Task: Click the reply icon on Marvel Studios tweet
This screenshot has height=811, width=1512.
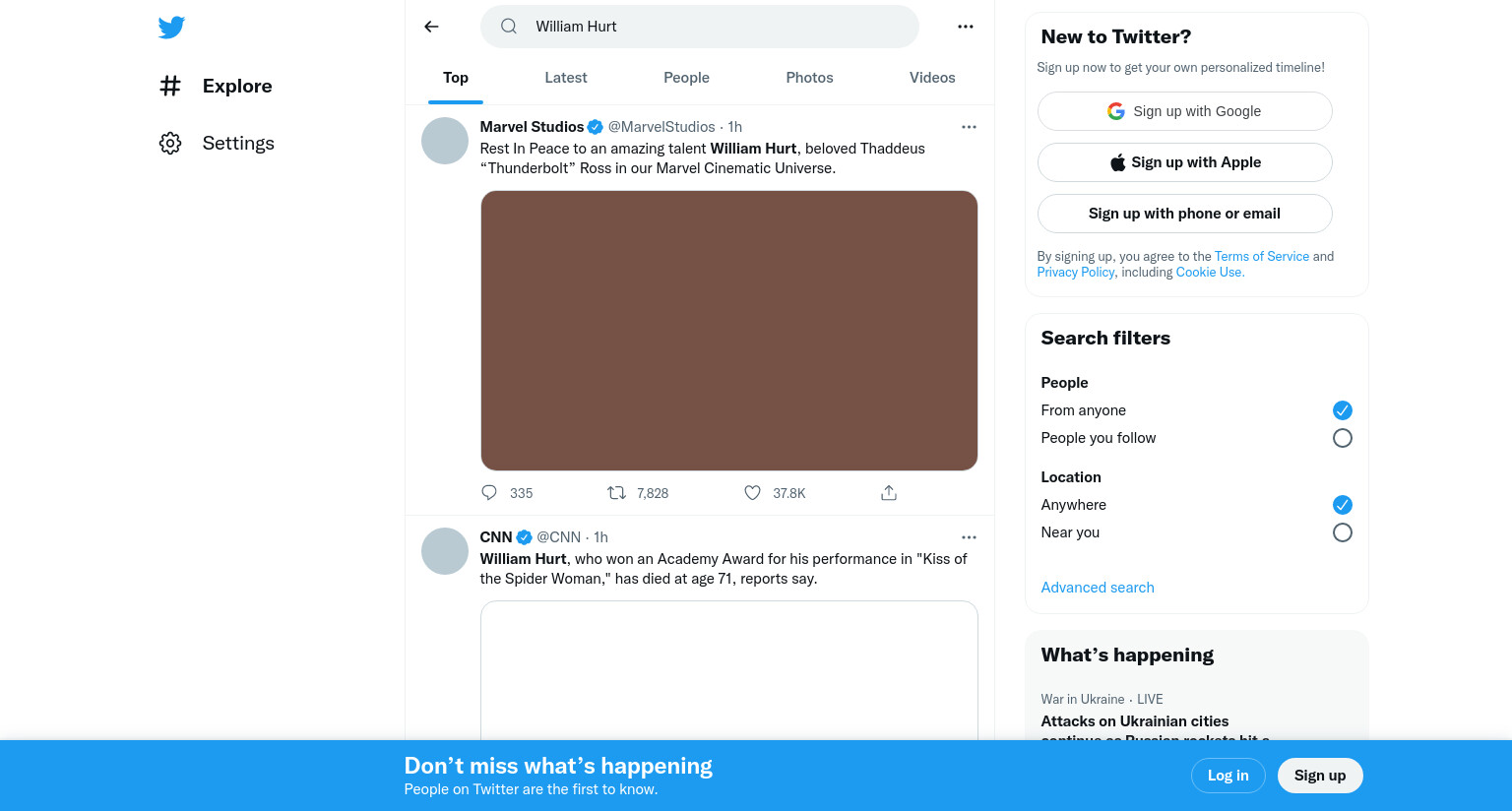Action: coord(489,493)
